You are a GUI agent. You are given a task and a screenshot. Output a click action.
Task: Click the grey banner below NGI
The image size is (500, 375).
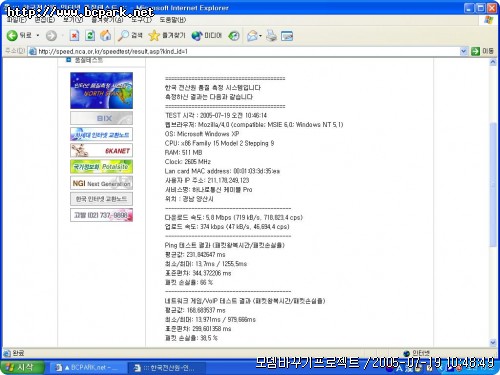101,199
